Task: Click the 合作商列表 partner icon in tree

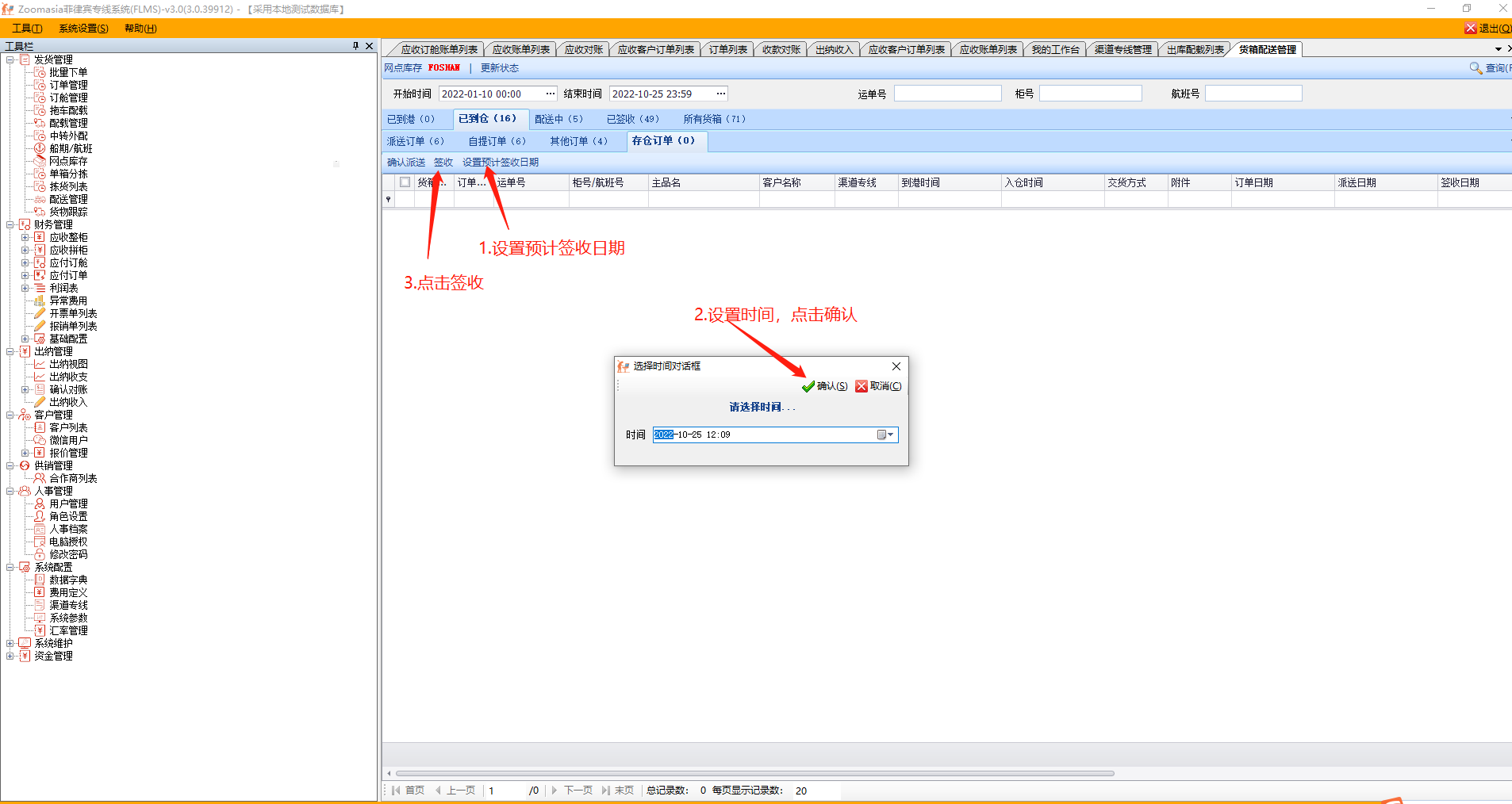Action: [x=40, y=479]
